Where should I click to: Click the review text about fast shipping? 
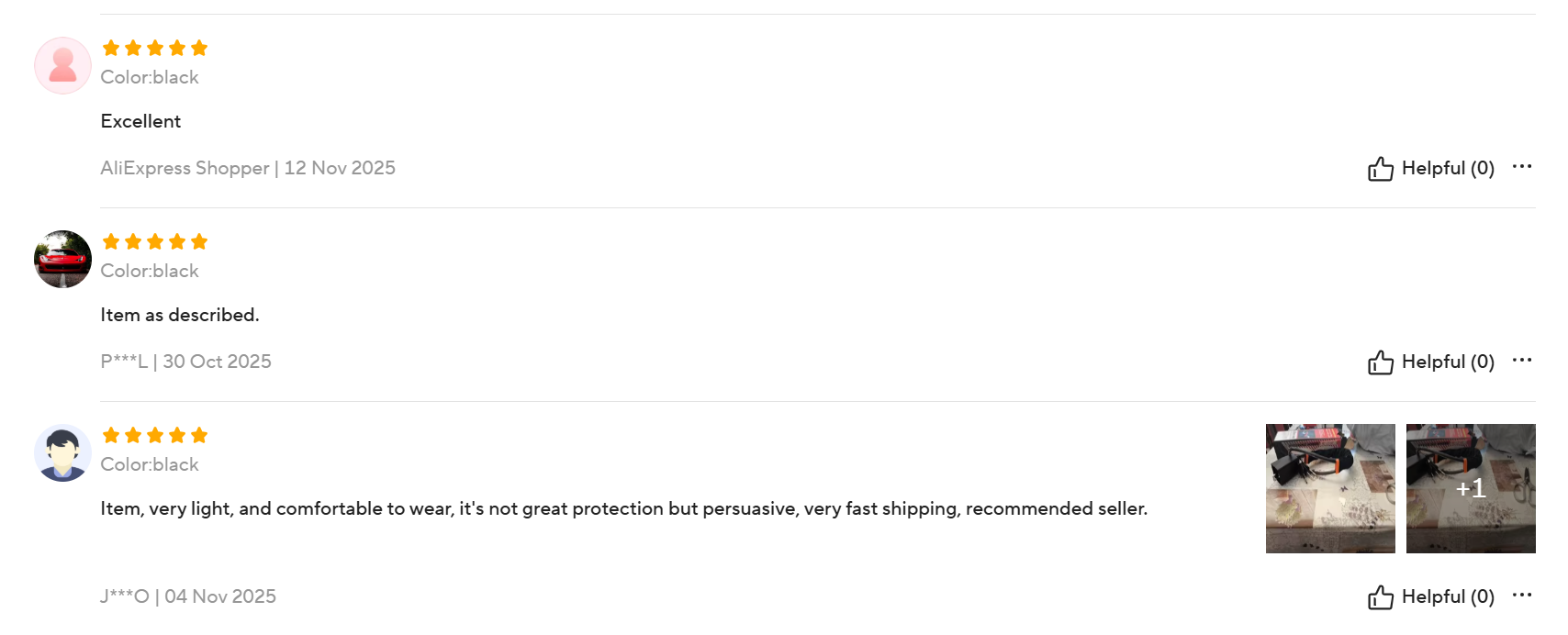point(623,509)
